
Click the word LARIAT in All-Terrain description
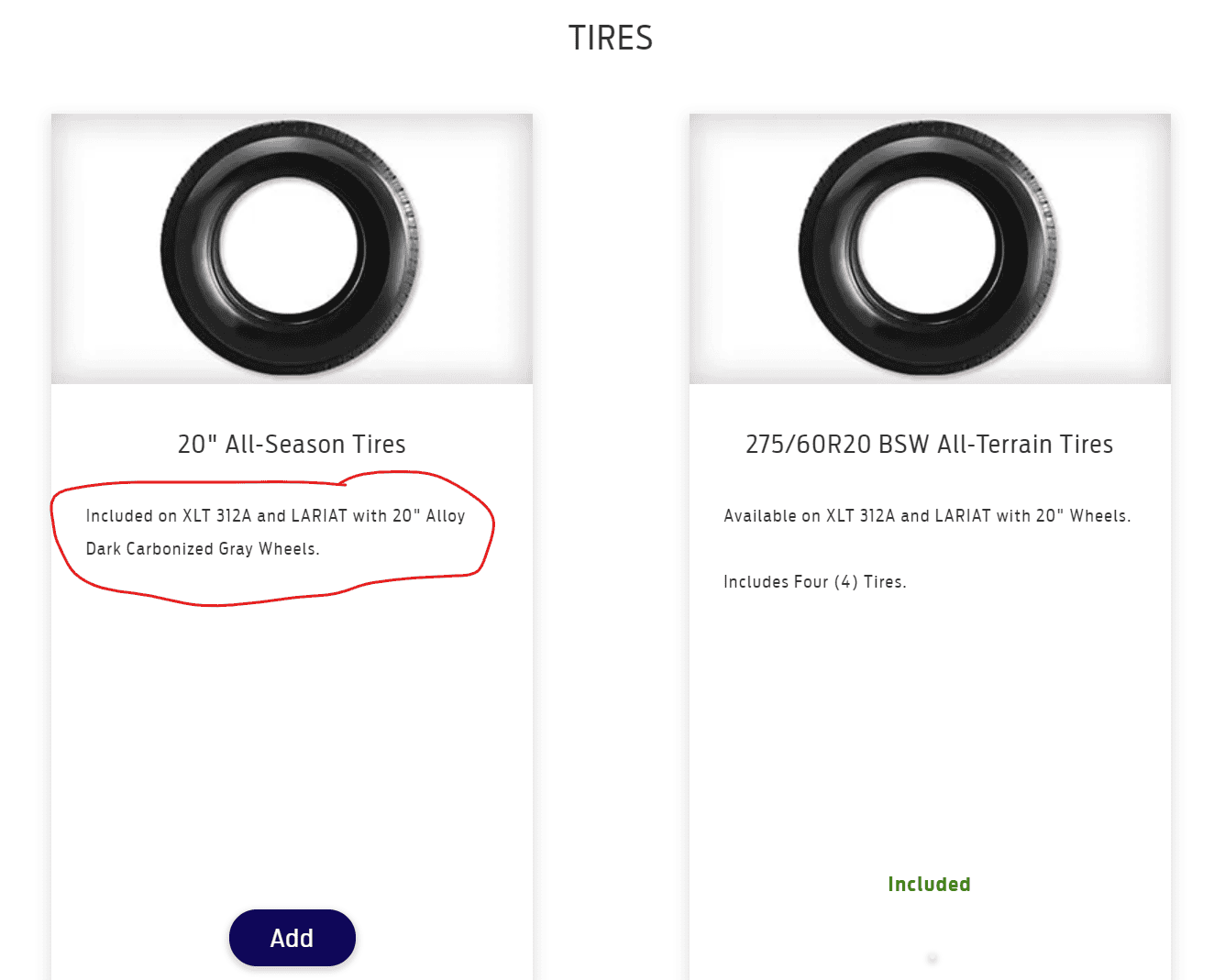[963, 516]
